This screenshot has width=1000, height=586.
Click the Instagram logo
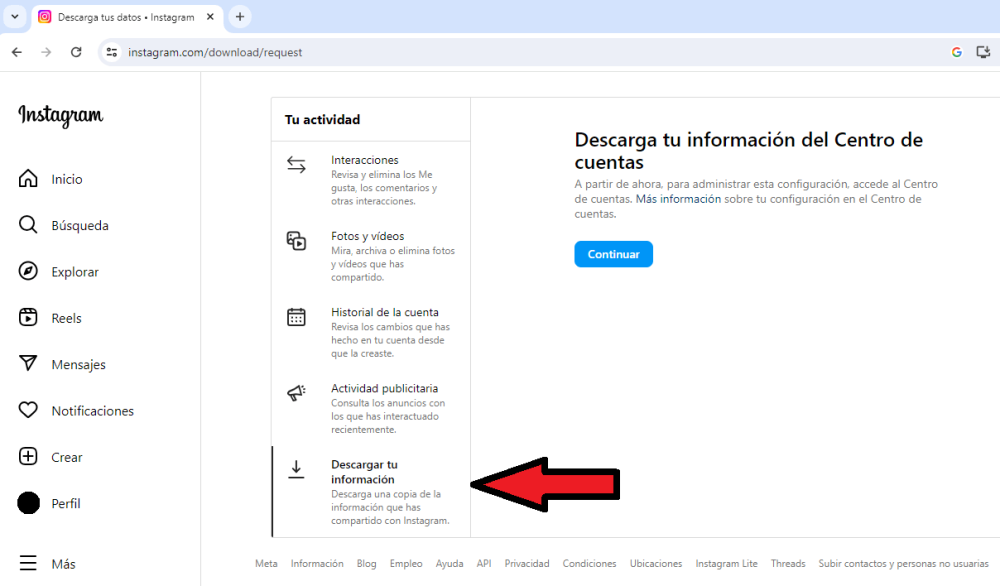[x=61, y=115]
